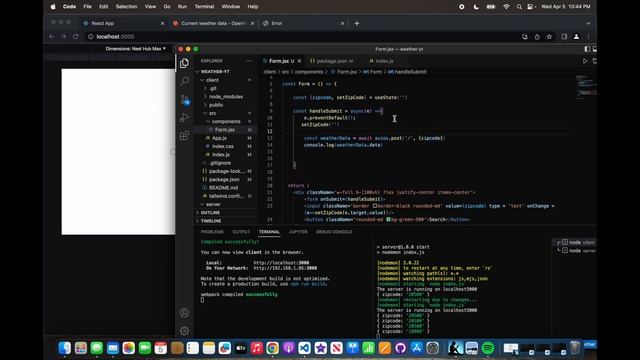Viewport: 640px width, 360px height.
Task: Click the components breadcrumb
Action: 309,72
